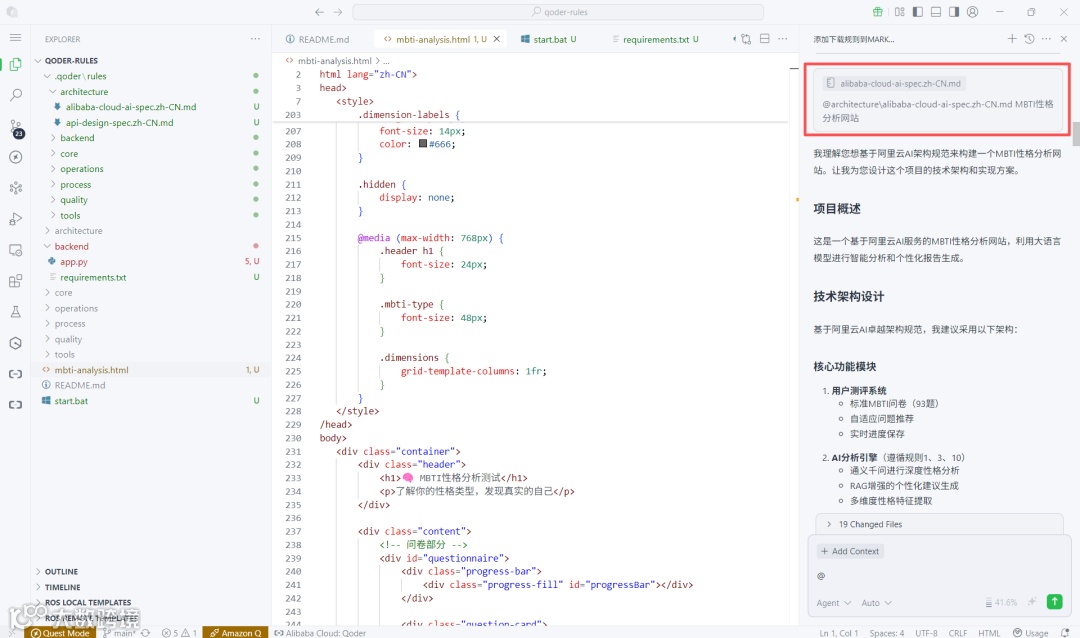Expand the green operations rules folder

click(81, 169)
